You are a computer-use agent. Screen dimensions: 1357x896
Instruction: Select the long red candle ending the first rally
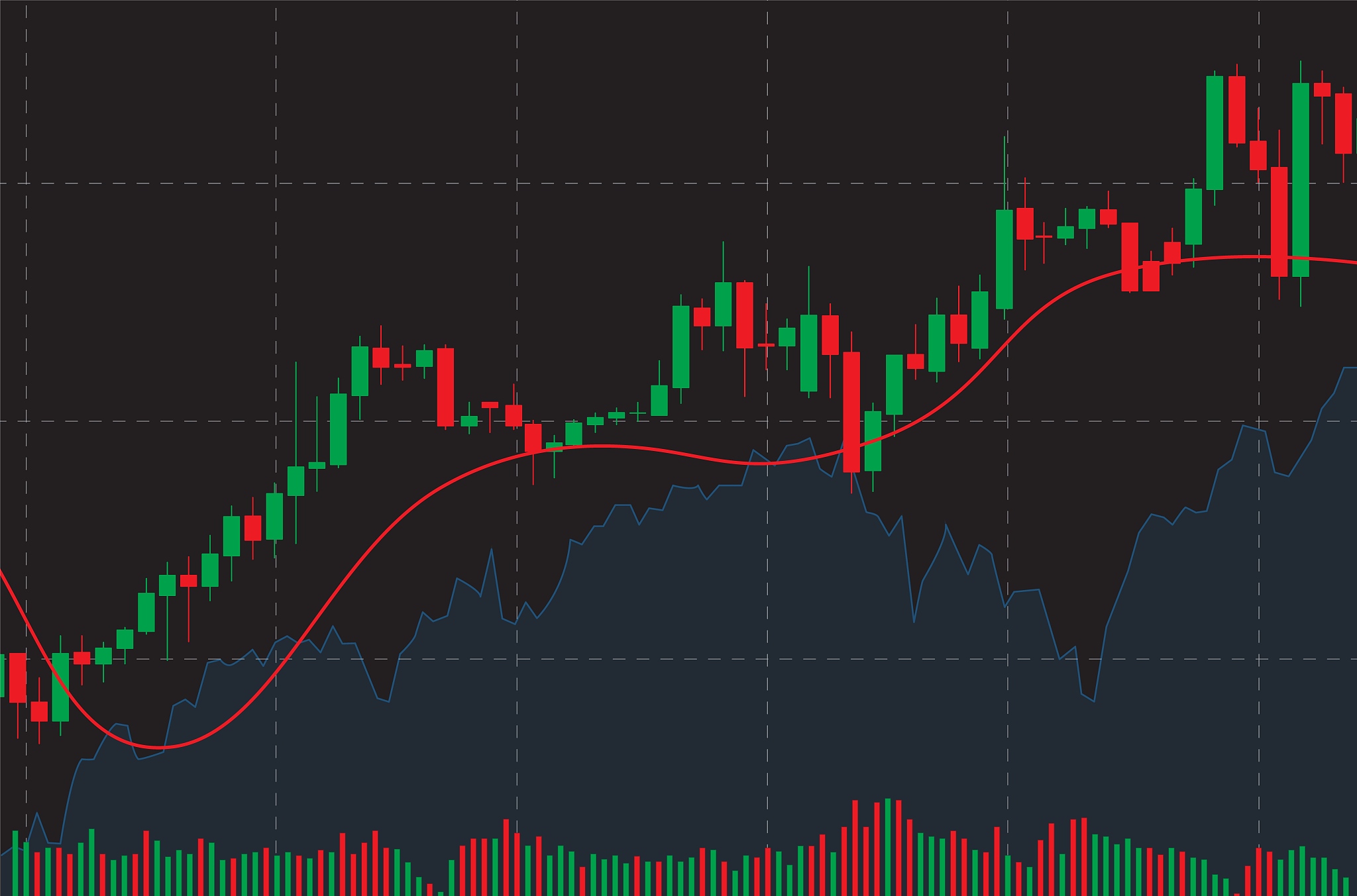coord(445,387)
